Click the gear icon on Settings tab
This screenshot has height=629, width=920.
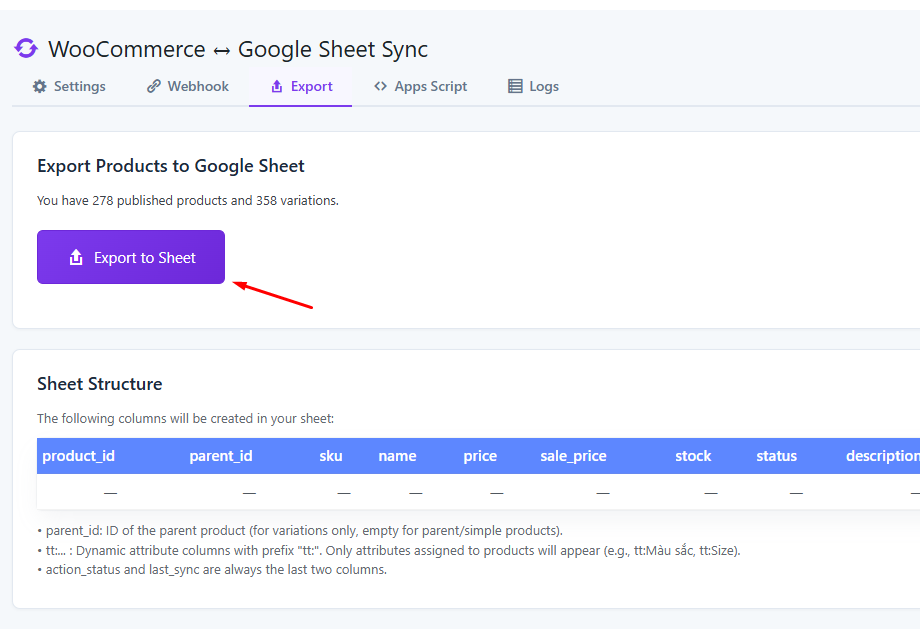click(x=40, y=87)
